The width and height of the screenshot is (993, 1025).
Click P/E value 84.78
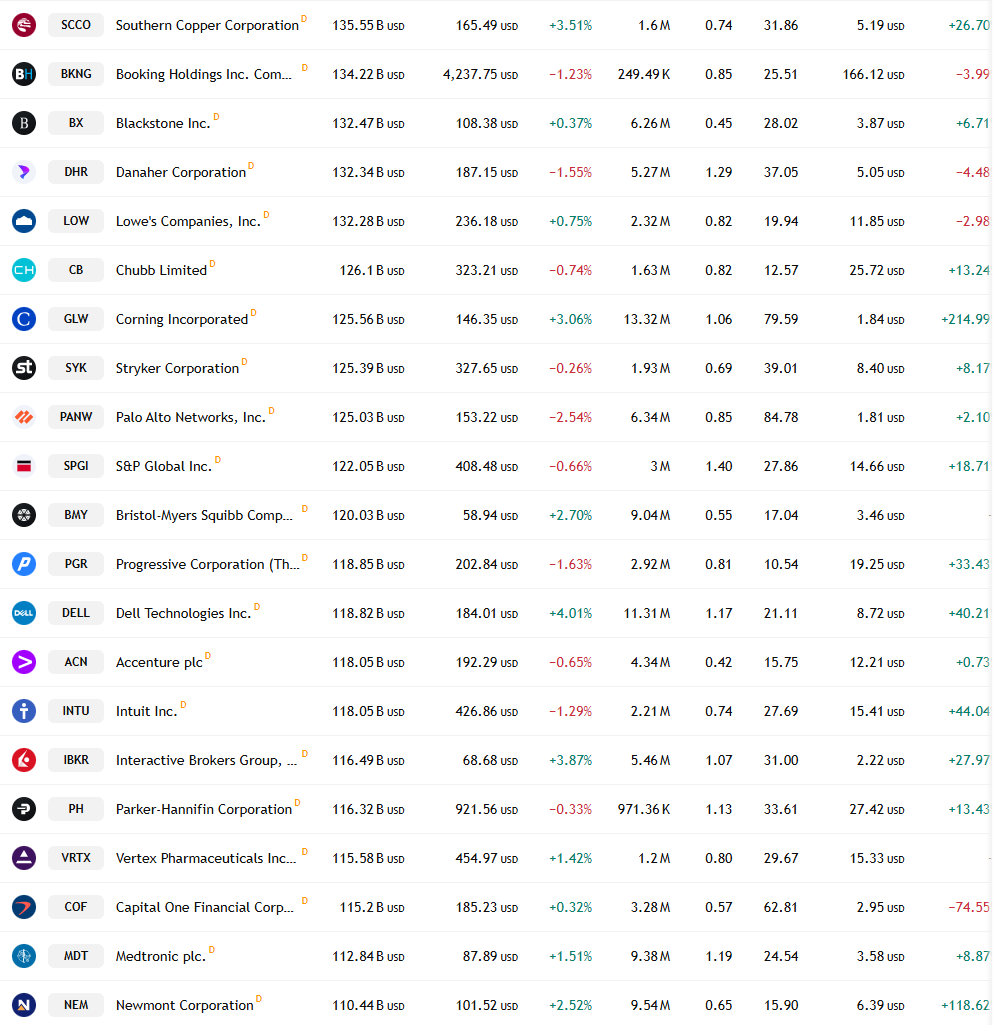point(781,418)
